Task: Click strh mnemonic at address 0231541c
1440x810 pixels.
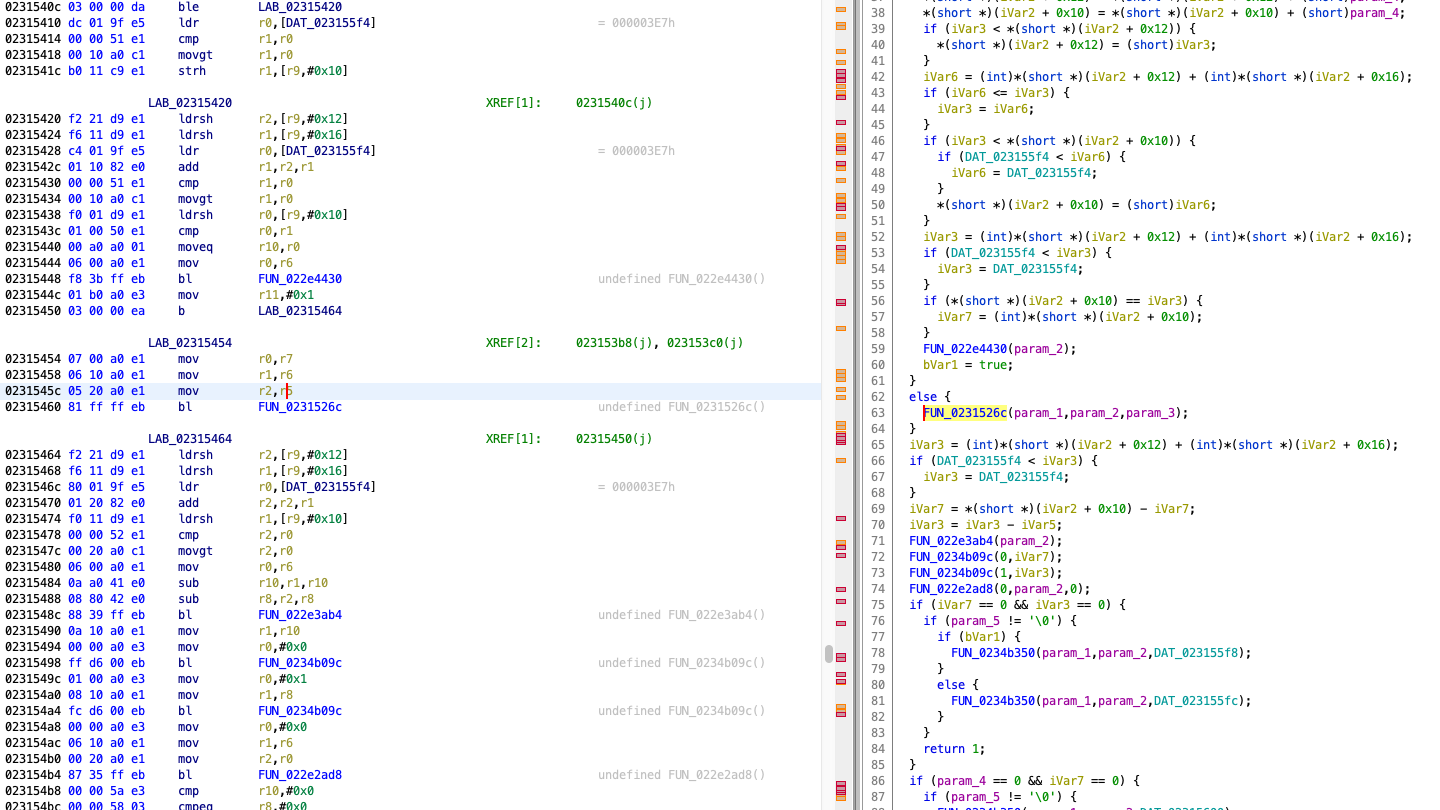Action: [x=192, y=71]
